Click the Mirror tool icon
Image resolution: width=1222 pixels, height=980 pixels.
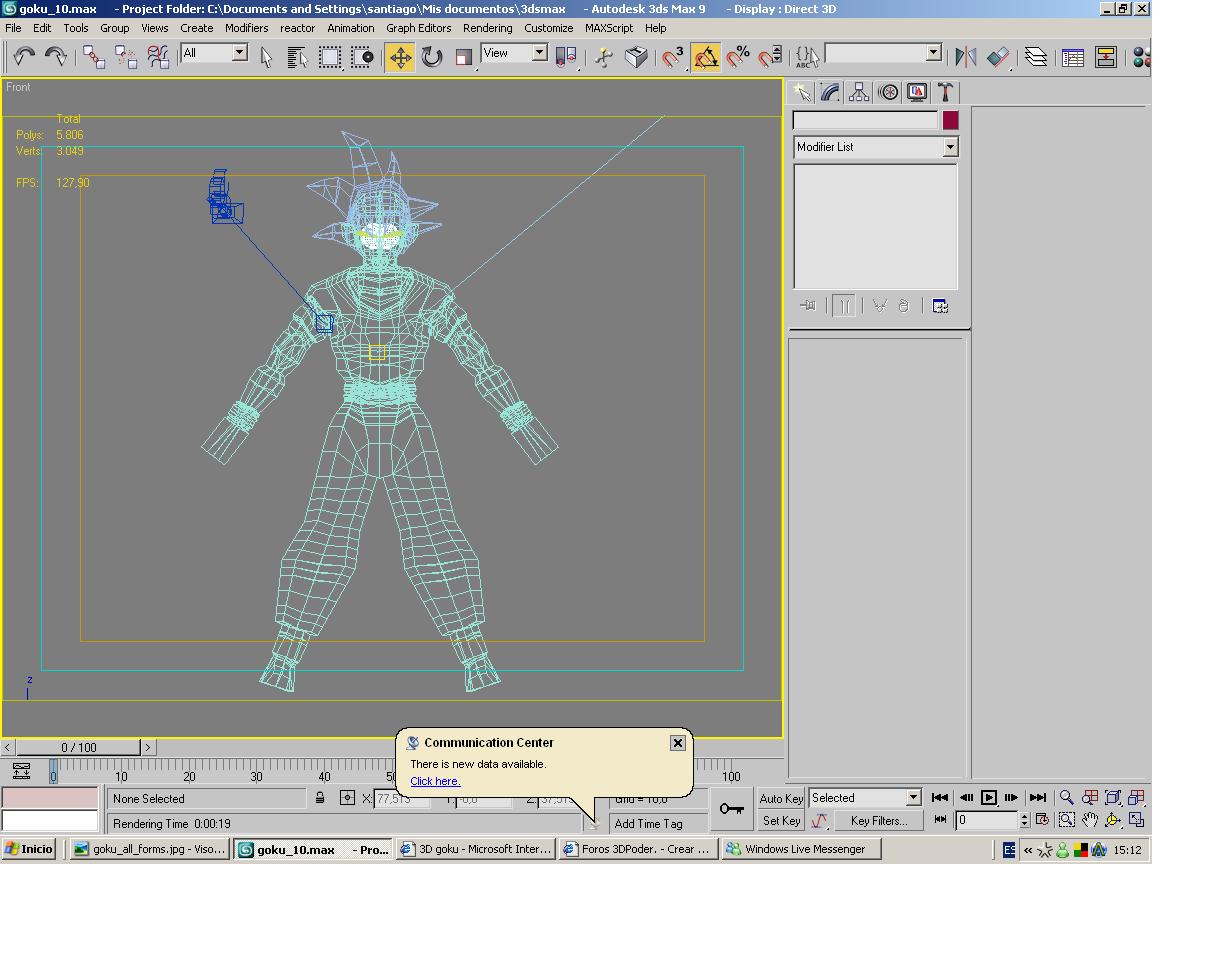click(966, 57)
